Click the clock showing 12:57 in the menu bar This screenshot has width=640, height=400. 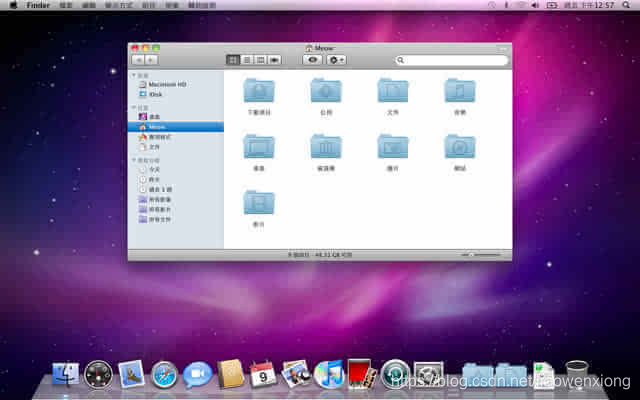(589, 5)
